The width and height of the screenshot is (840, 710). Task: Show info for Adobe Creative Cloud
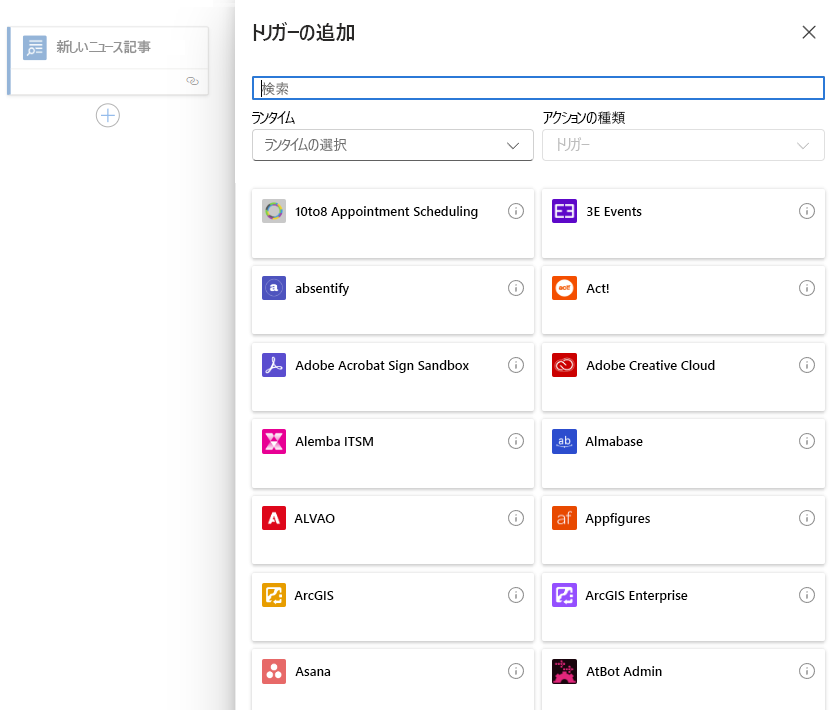807,365
